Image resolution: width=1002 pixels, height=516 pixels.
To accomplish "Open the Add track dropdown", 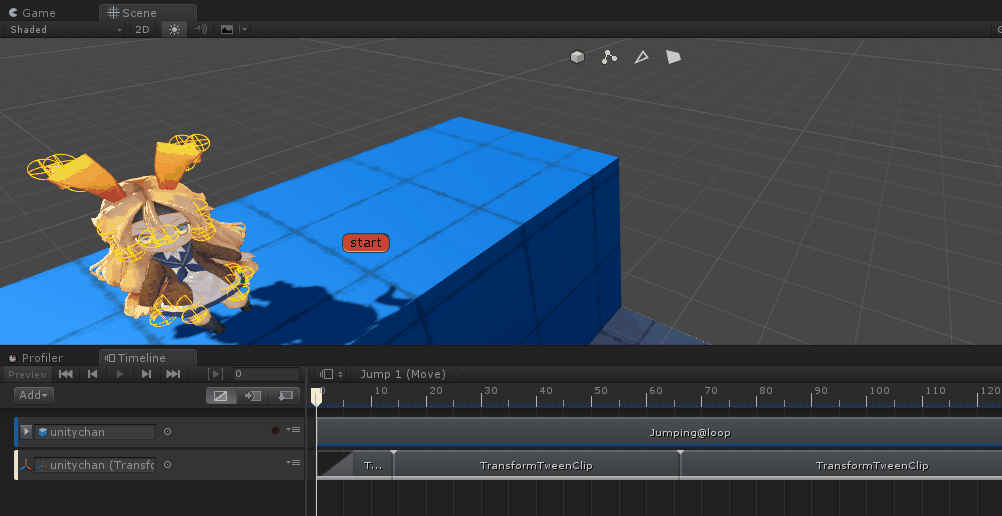I will click(x=34, y=395).
